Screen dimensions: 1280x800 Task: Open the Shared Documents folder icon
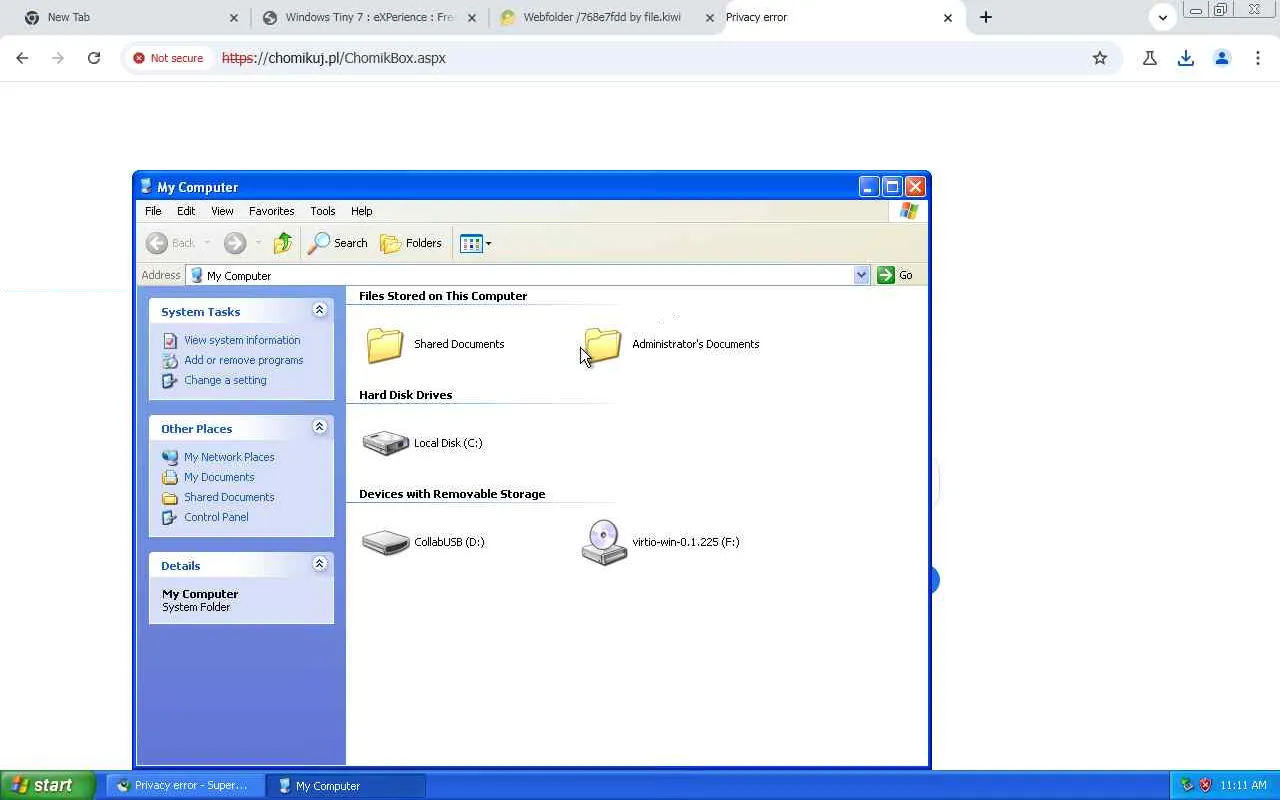tap(385, 345)
